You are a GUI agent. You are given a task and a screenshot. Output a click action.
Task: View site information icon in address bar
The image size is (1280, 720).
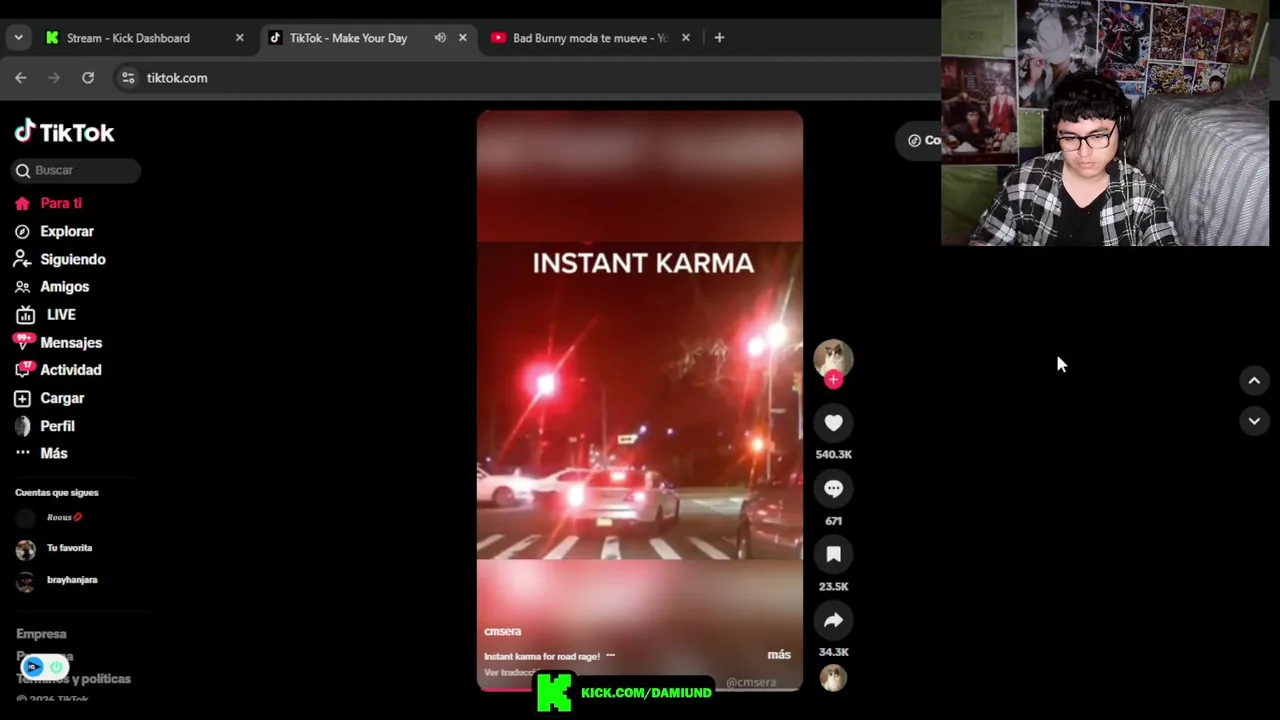pos(128,78)
